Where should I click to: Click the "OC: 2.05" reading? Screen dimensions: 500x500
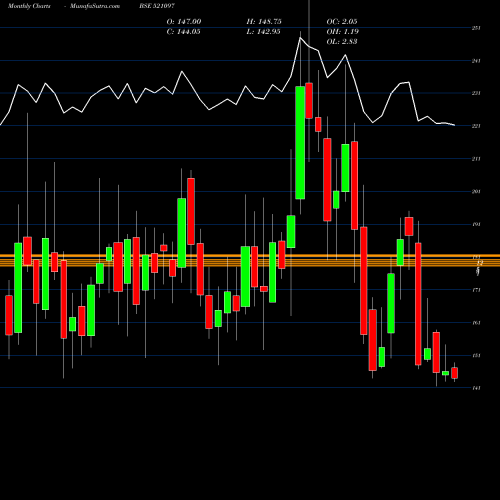tap(342, 22)
